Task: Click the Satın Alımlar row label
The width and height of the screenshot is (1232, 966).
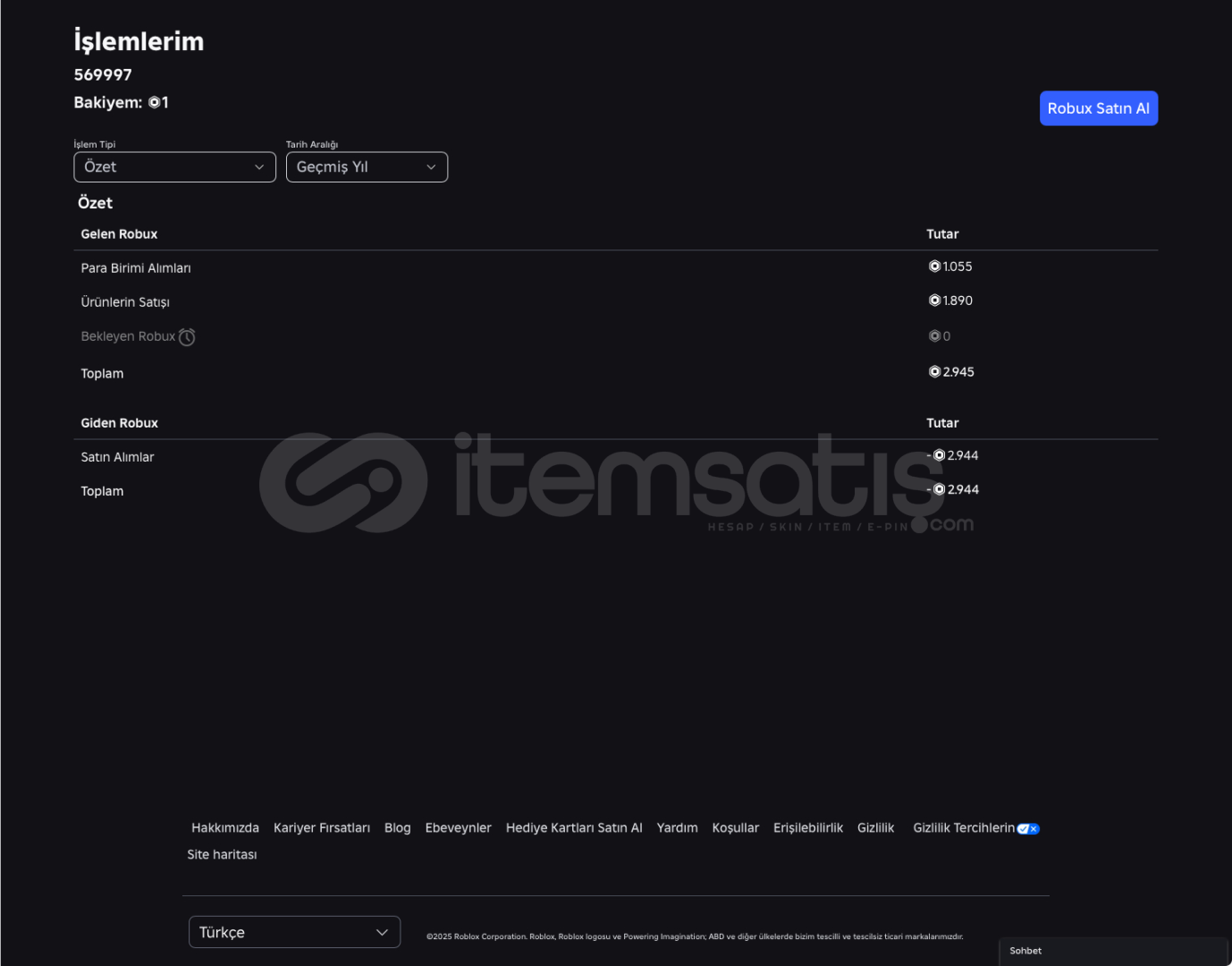Action: tap(117, 457)
